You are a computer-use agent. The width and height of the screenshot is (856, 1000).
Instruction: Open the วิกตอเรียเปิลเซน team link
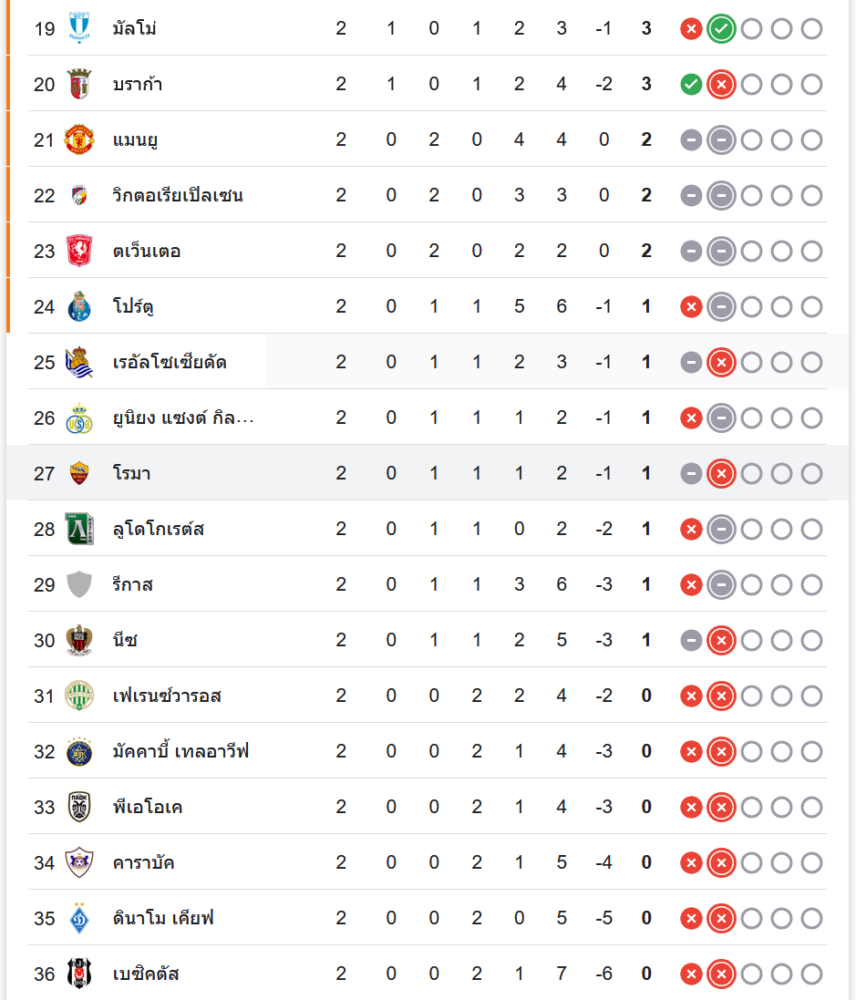pyautogui.click(x=178, y=195)
